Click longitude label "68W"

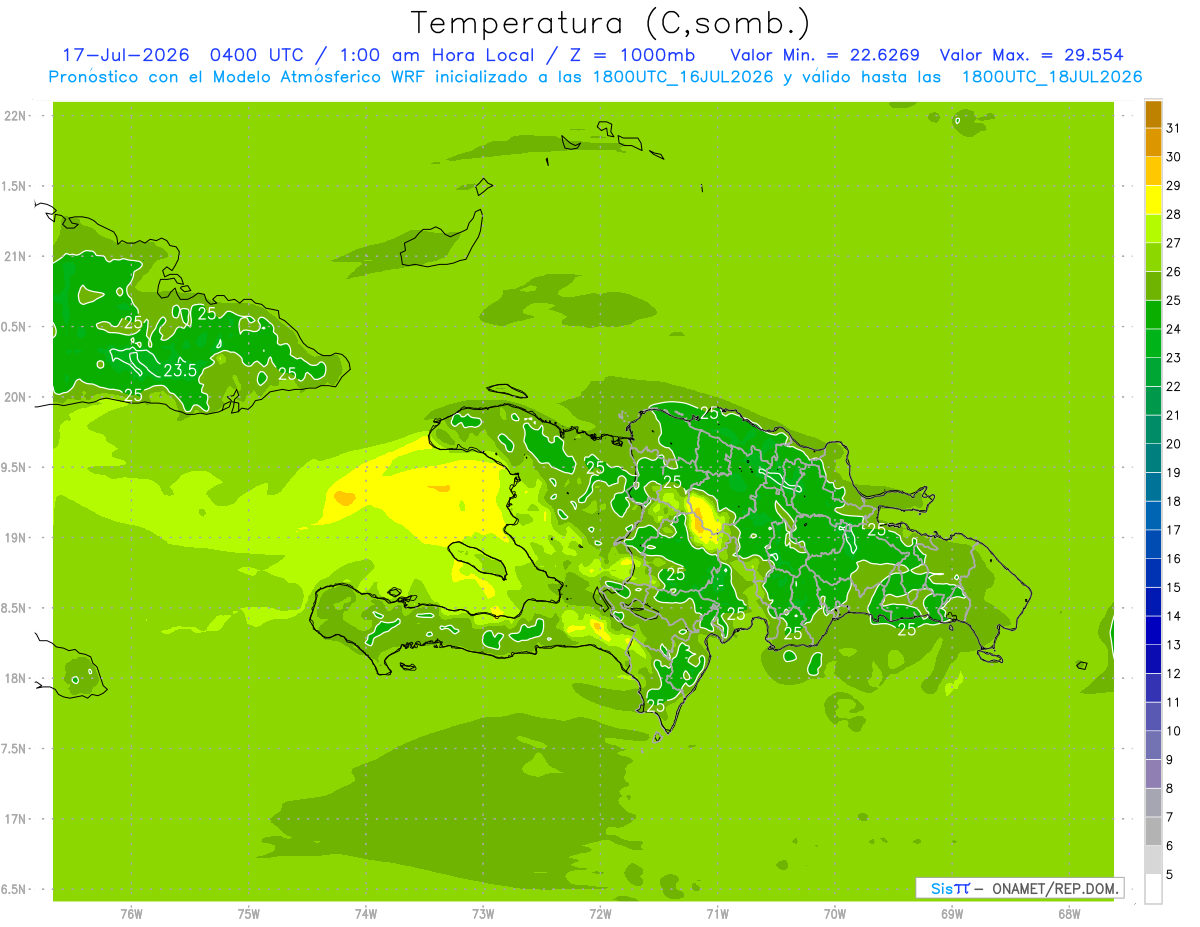click(x=1069, y=914)
